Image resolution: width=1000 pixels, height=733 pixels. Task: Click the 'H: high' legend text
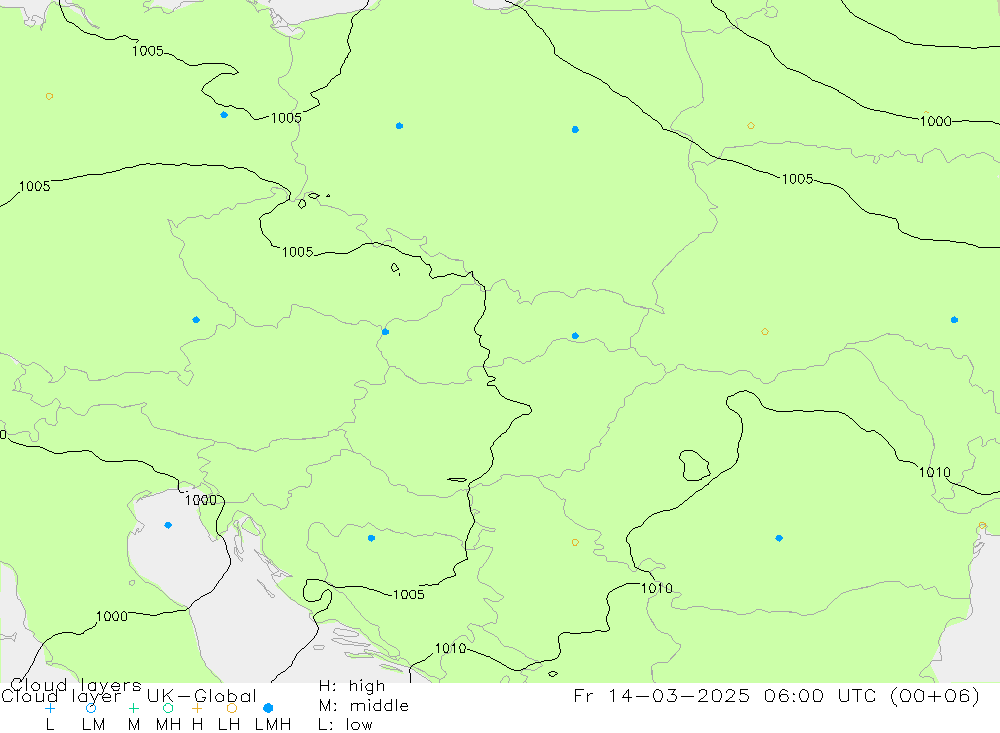tap(352, 686)
